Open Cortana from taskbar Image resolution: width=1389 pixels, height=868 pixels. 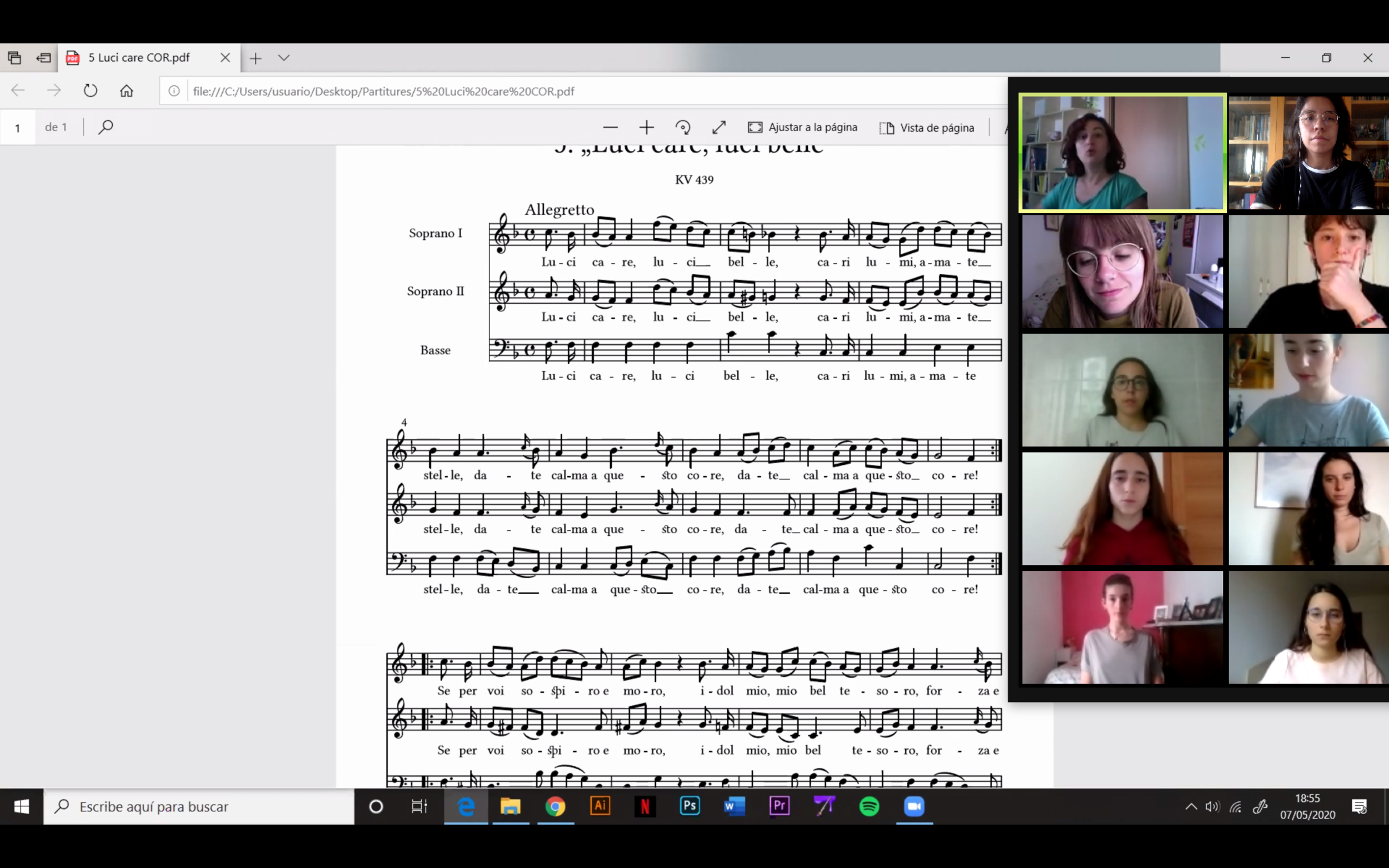pyautogui.click(x=376, y=806)
